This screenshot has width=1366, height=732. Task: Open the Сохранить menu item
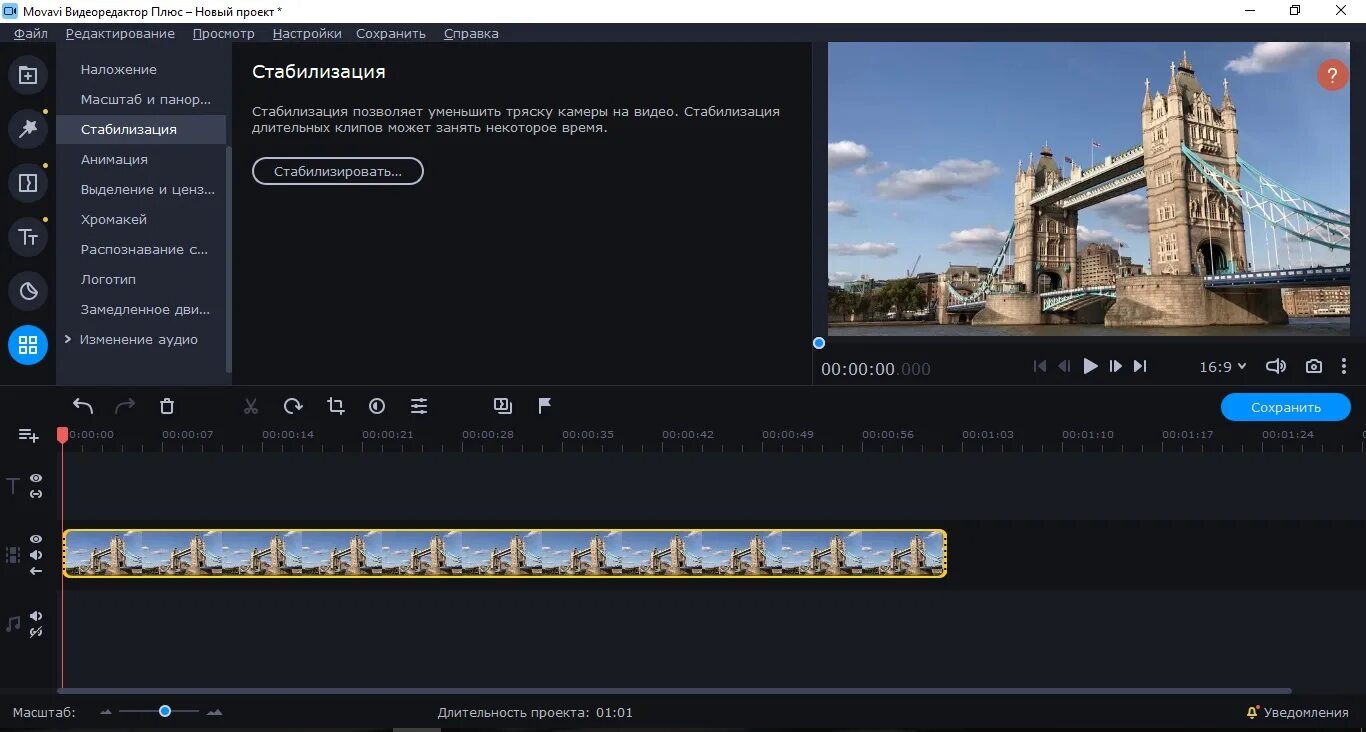(x=391, y=33)
